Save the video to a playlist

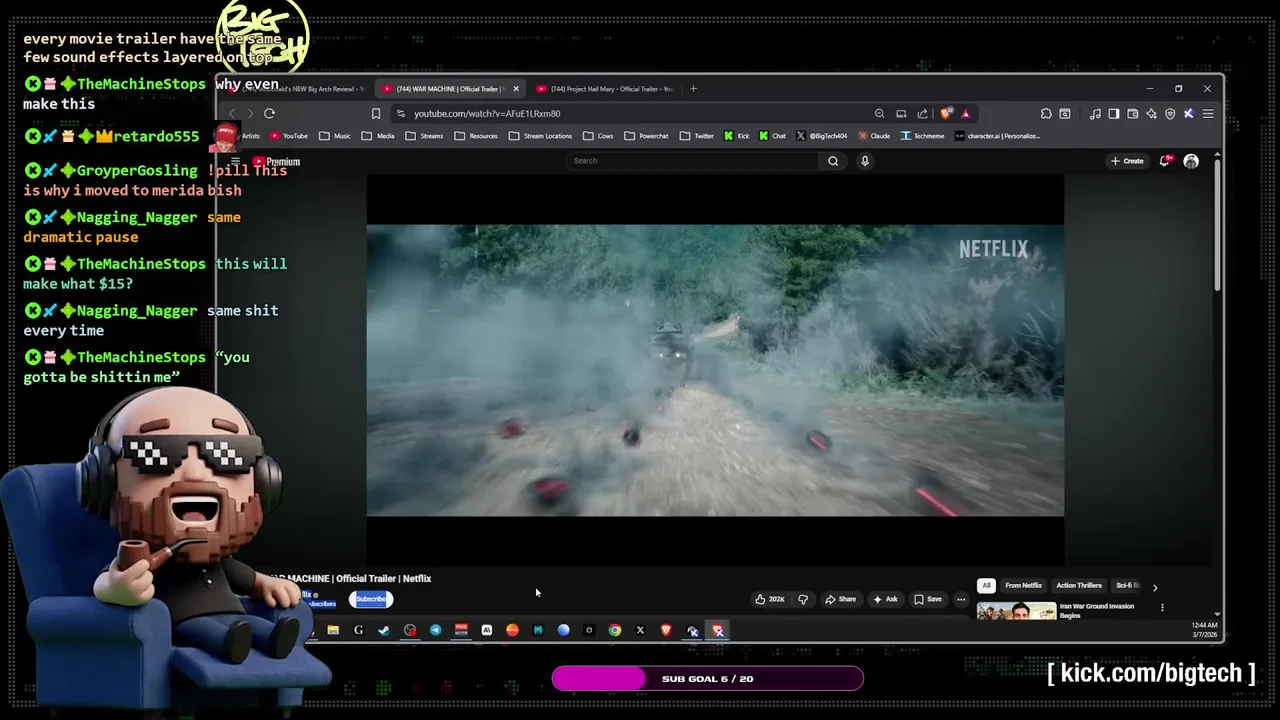click(x=928, y=599)
